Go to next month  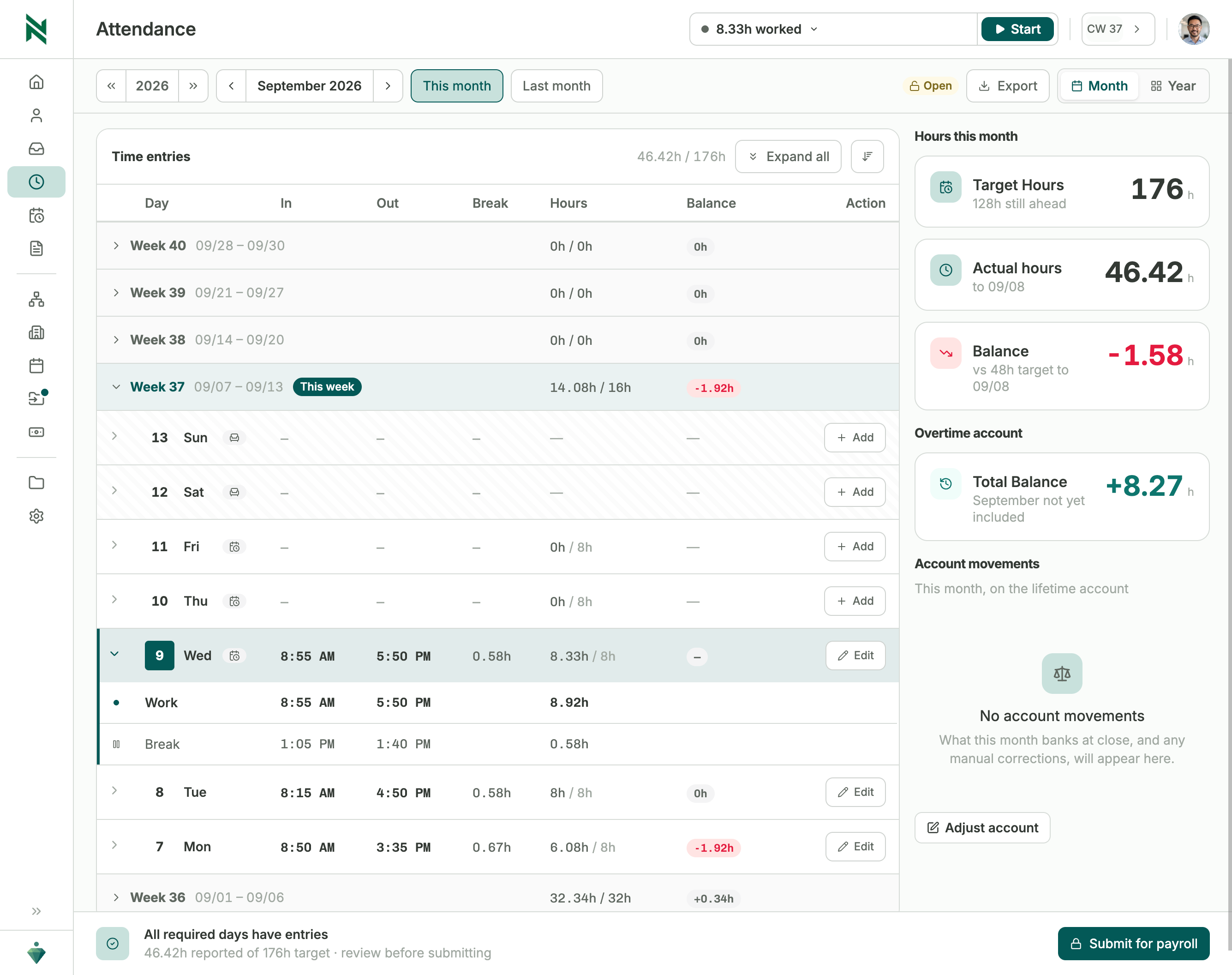click(x=388, y=86)
